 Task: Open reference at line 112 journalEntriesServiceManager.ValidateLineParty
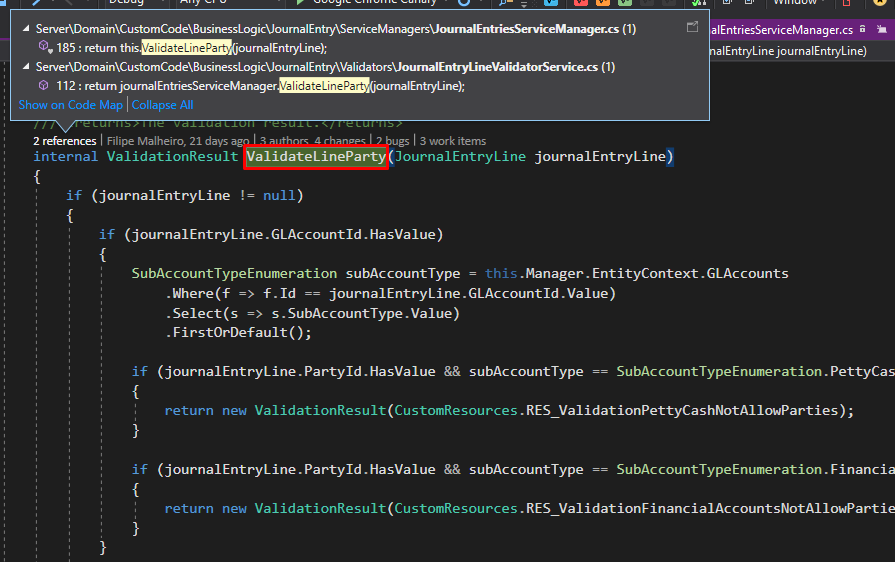[x=260, y=86]
